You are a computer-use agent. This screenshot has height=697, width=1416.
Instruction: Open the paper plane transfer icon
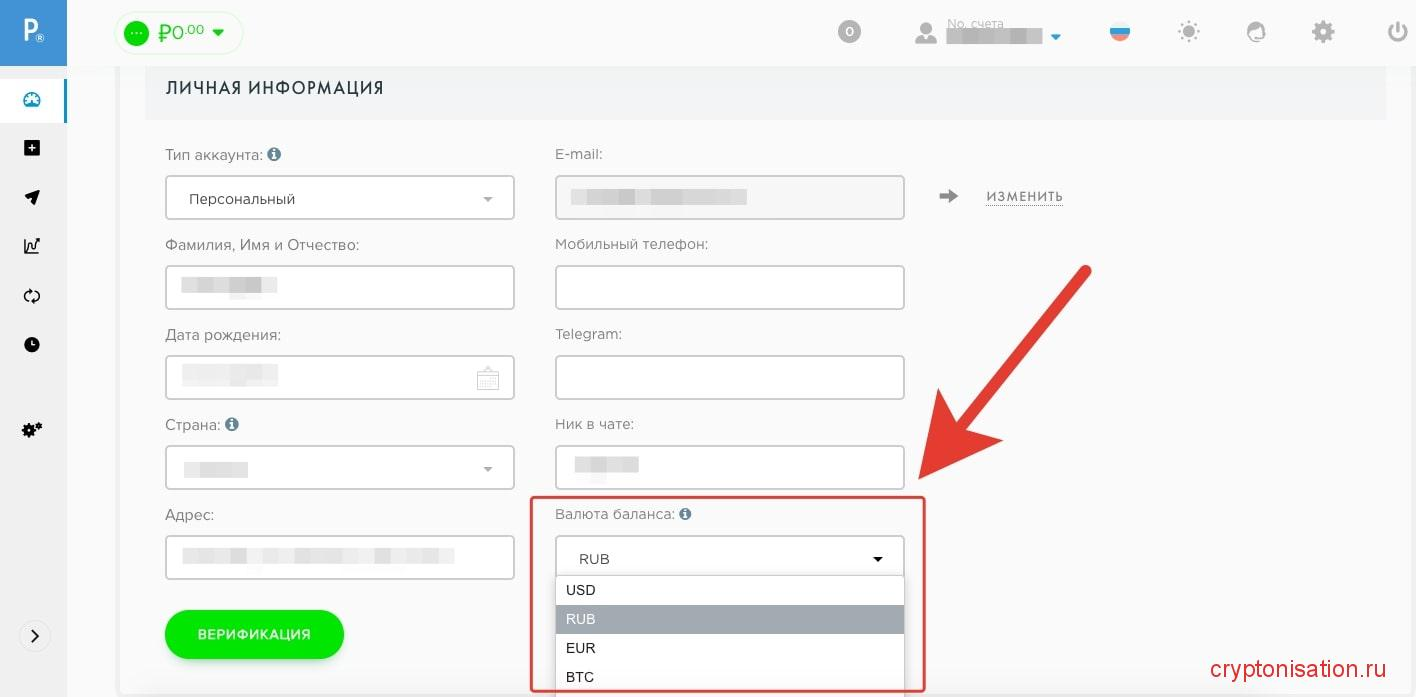point(32,197)
